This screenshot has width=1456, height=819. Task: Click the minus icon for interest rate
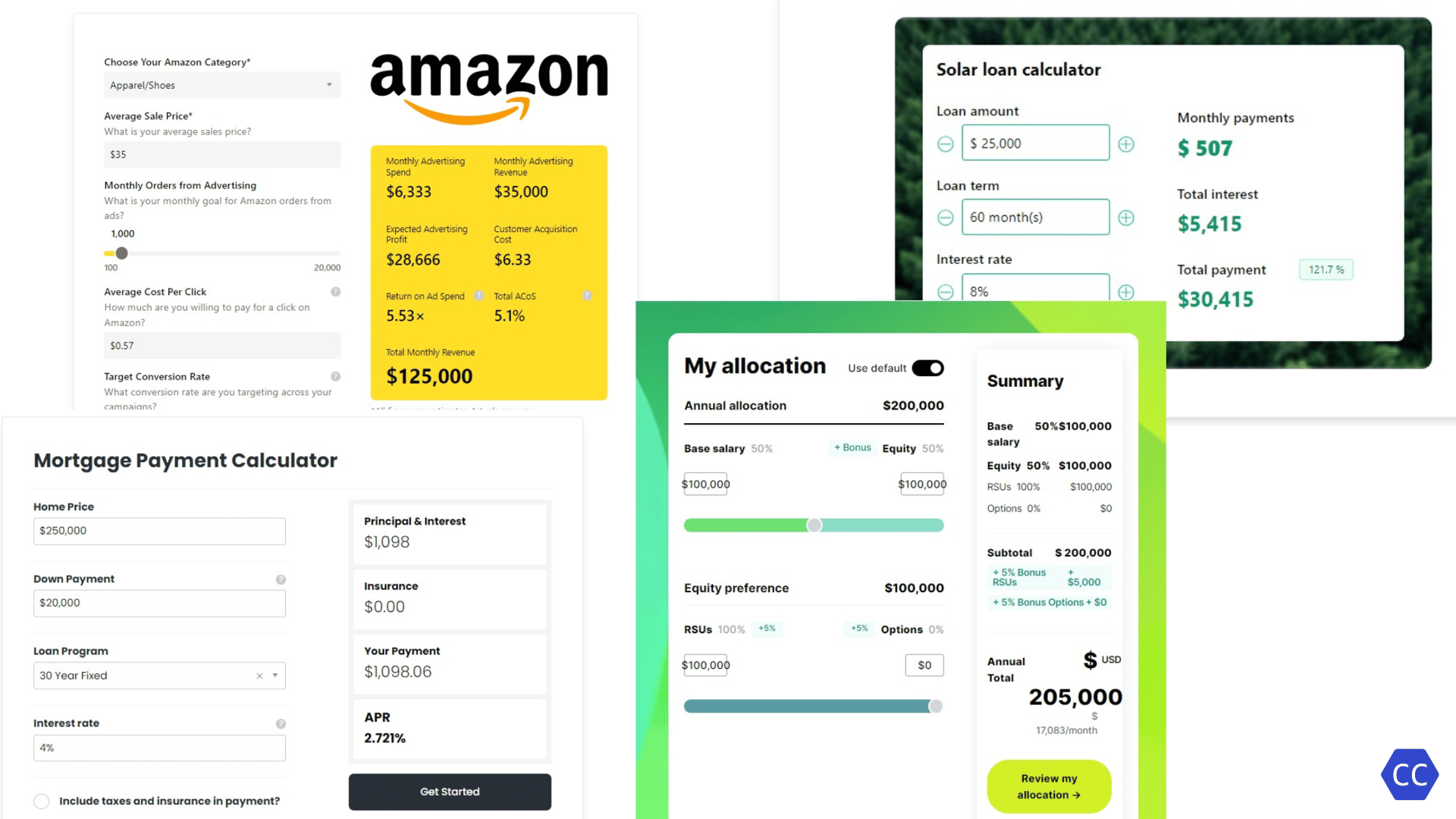[945, 291]
